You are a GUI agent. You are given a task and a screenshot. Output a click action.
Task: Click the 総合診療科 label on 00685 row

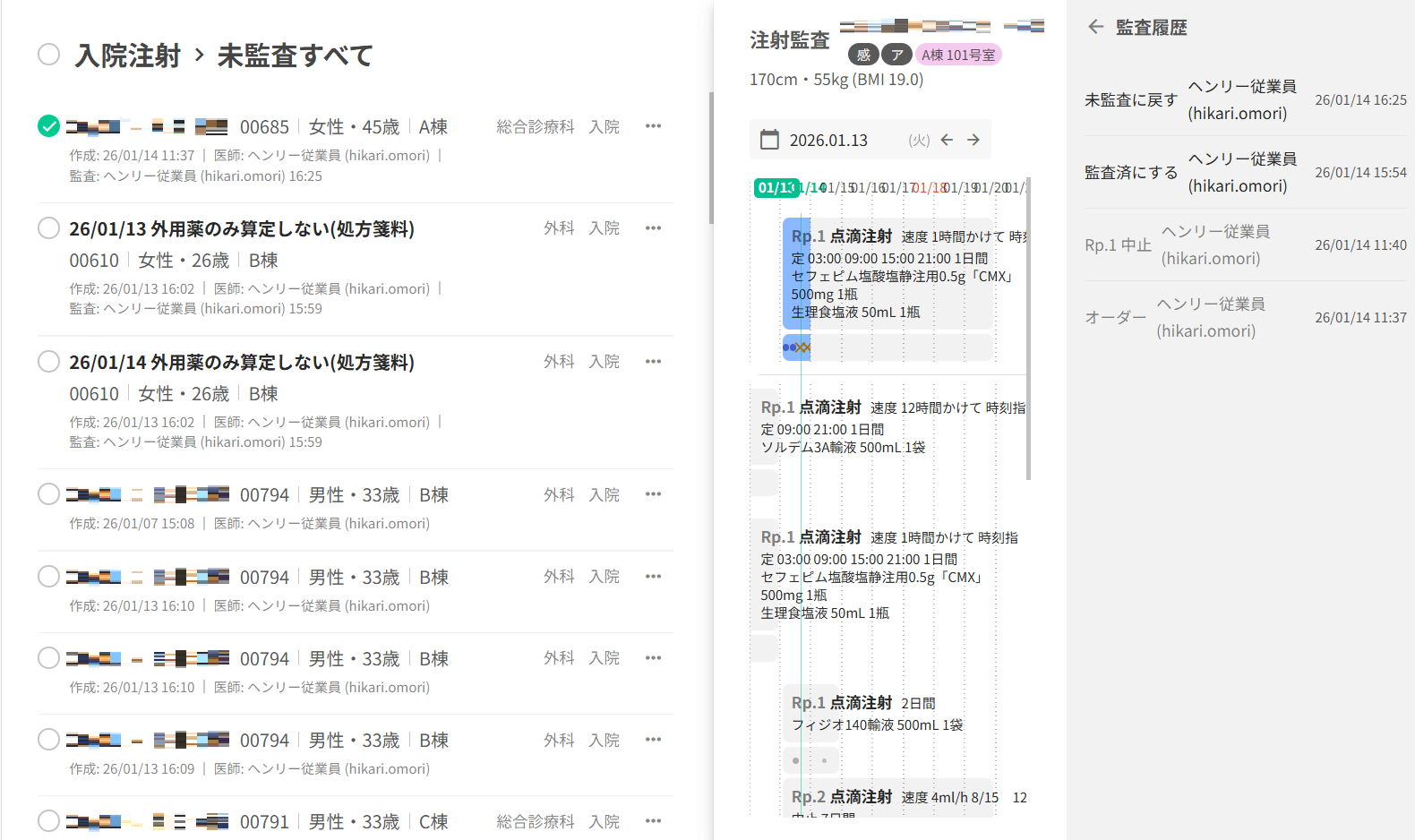[536, 127]
